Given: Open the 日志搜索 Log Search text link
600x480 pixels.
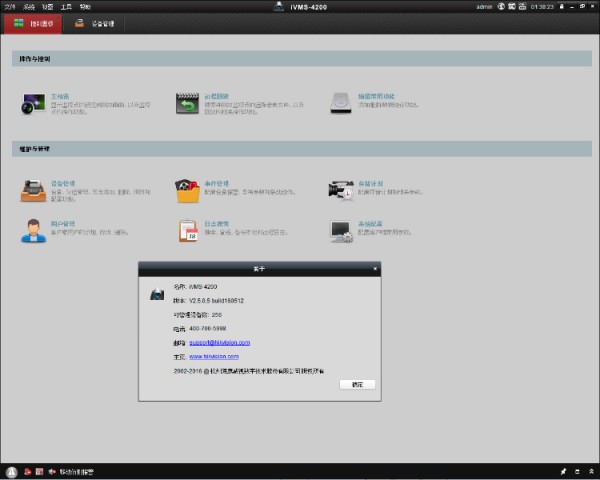Looking at the screenshot, I should coord(217,224).
